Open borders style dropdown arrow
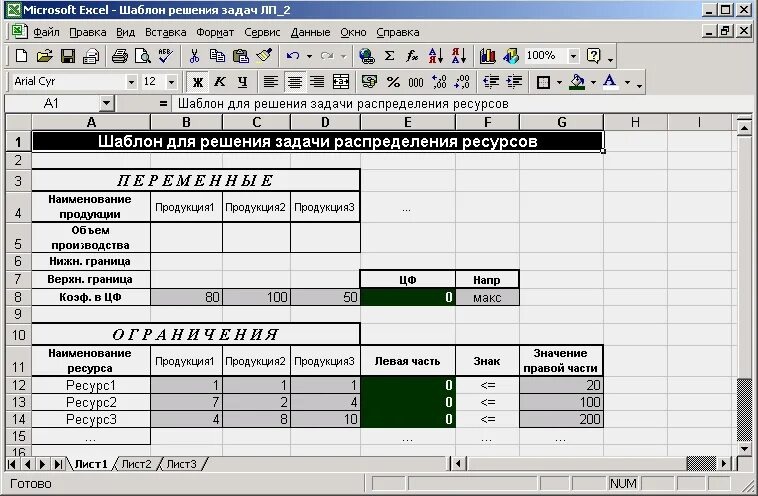Image resolution: width=758 pixels, height=496 pixels. [x=559, y=82]
